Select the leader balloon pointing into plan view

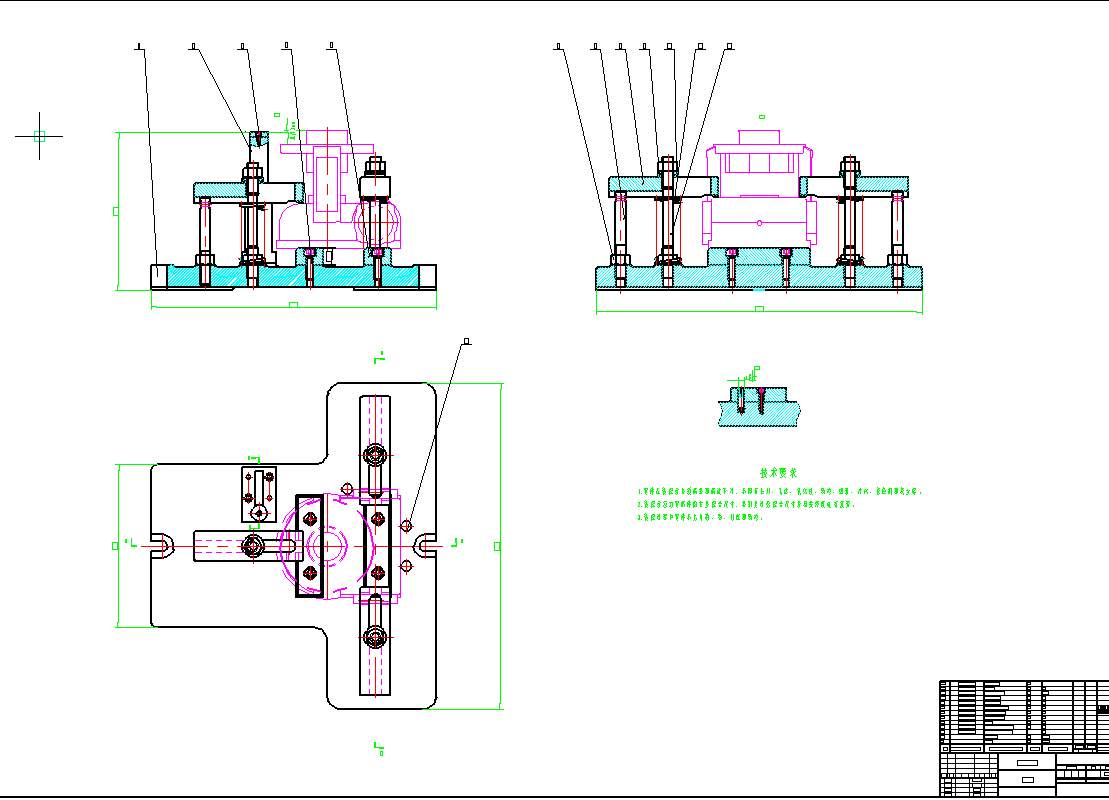coord(466,342)
